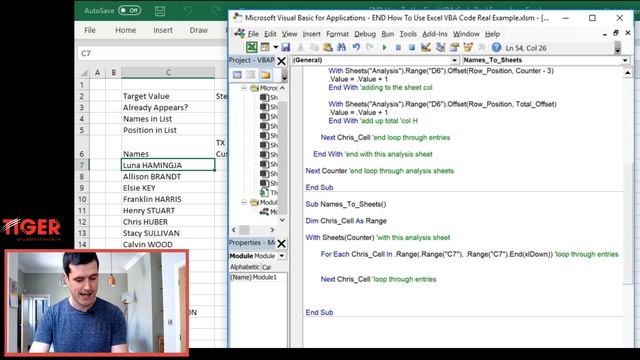Viewport: 640px width, 360px height.
Task: Toggle Design Mode icon in the toolbar
Action: (x=426, y=47)
